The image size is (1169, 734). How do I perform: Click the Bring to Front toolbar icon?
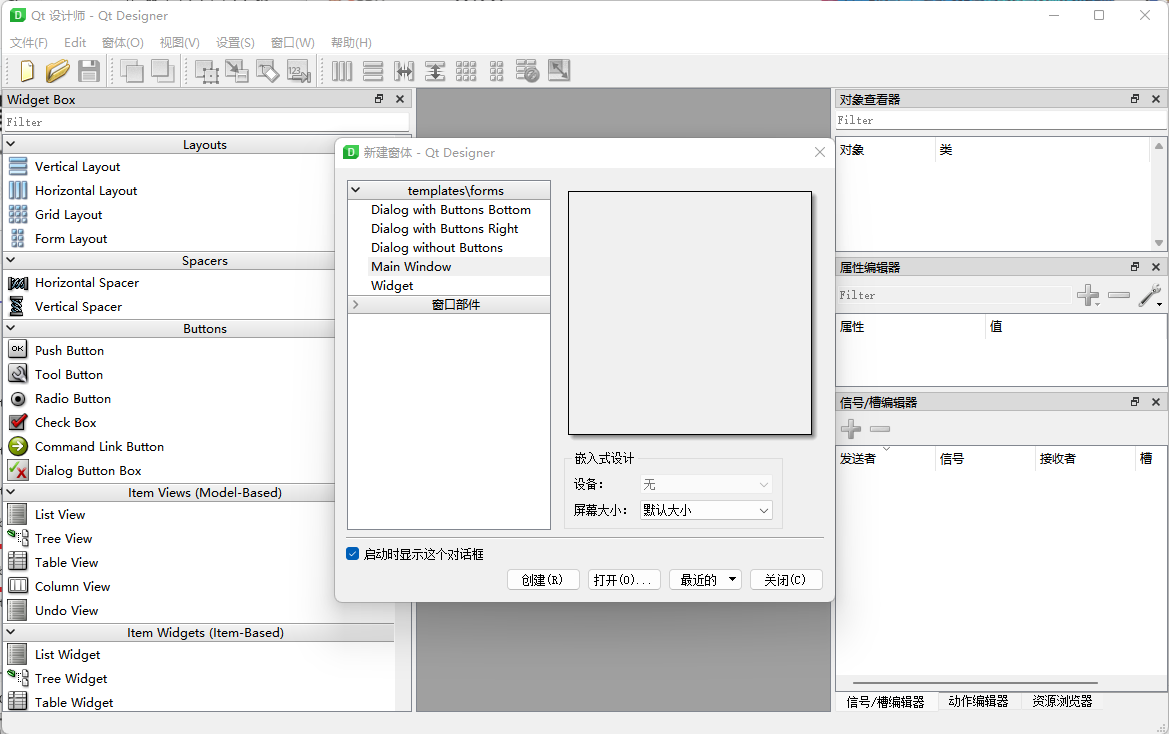pyautogui.click(x=163, y=71)
